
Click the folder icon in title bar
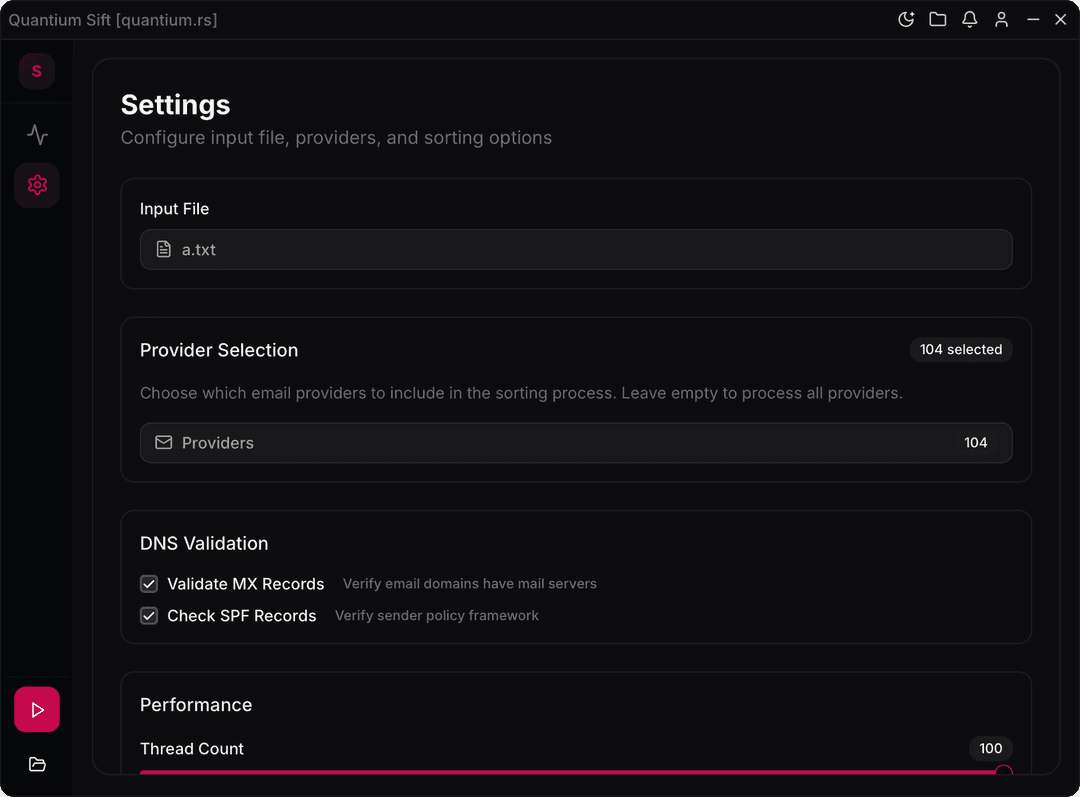pos(937,19)
